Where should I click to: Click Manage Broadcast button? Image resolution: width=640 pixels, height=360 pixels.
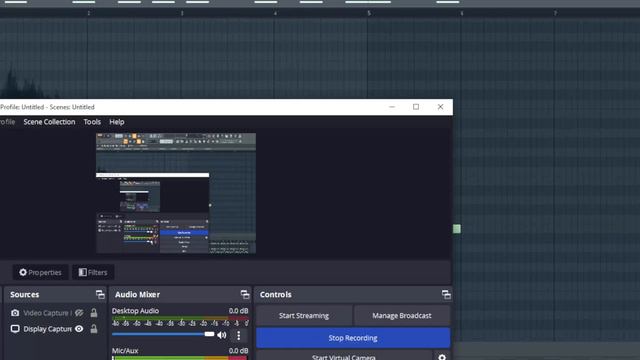402,316
